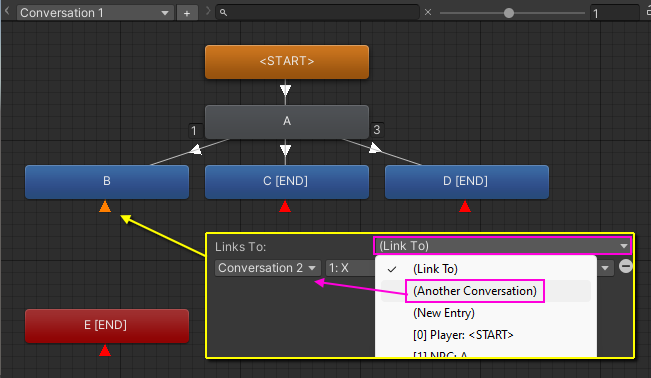Clear the search with the X icon
Viewport: 651px width, 378px height.
pyautogui.click(x=428, y=12)
